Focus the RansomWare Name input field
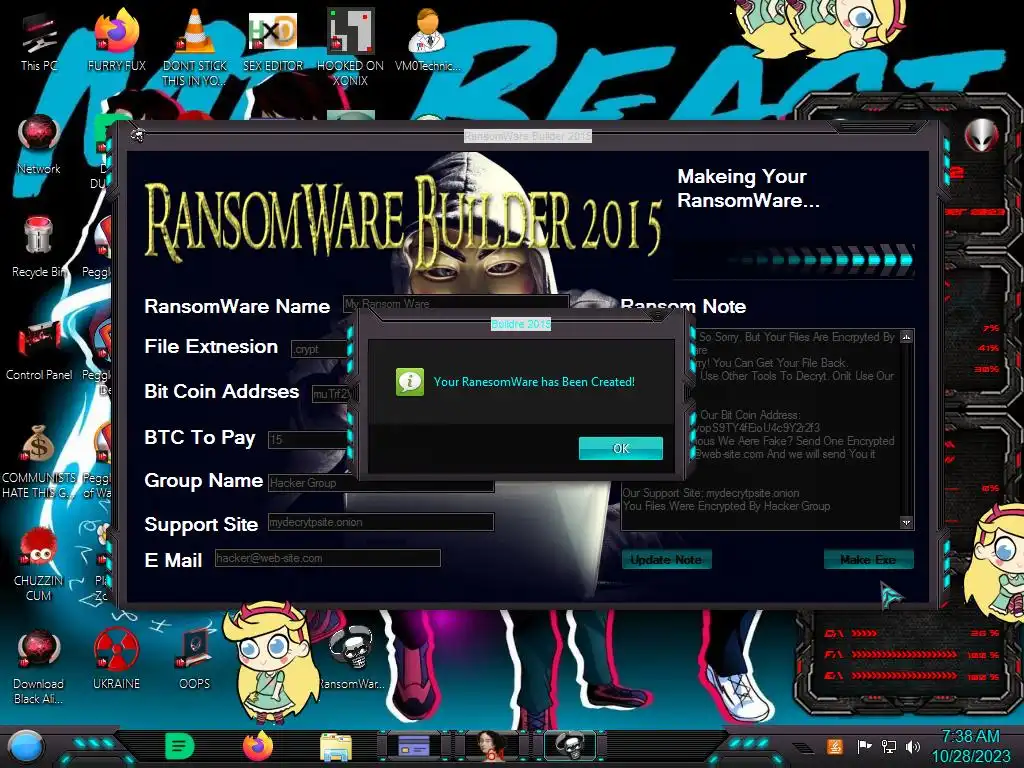 456,304
